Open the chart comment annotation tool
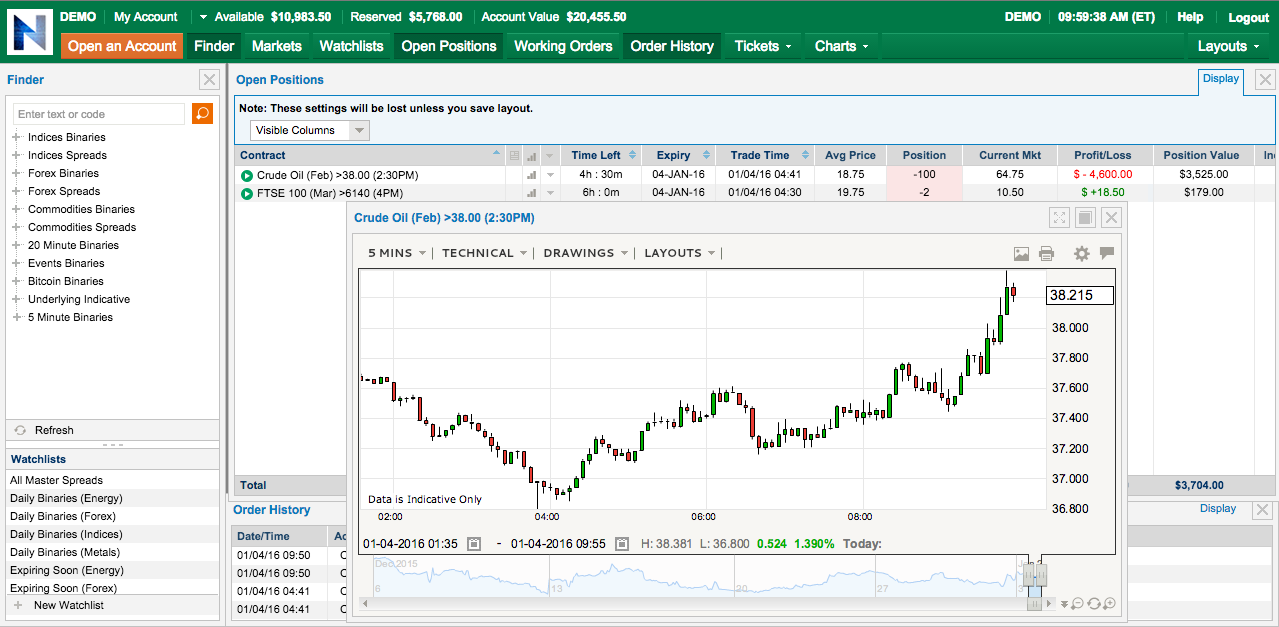 [1107, 253]
